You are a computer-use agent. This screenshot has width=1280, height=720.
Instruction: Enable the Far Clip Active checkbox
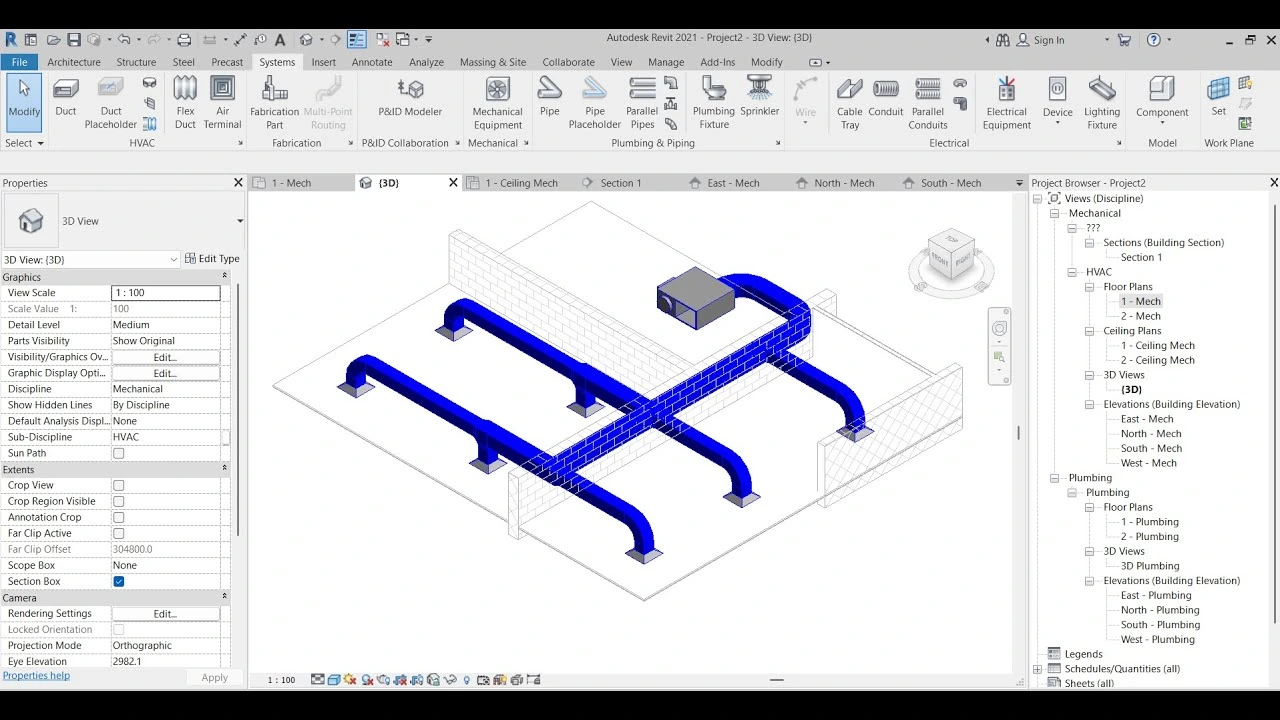(119, 533)
